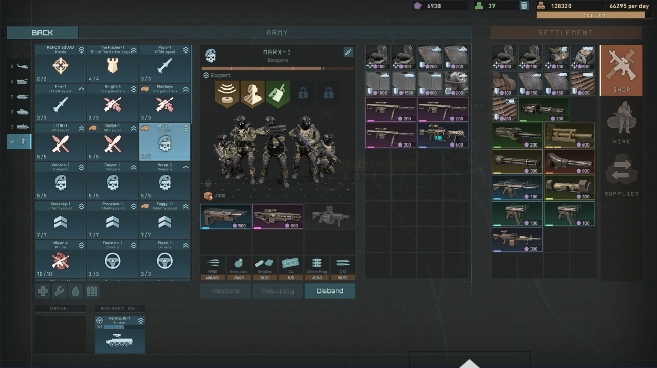657x368 pixels.
Task: Select the green dog-tag skill badge
Action: click(x=278, y=93)
